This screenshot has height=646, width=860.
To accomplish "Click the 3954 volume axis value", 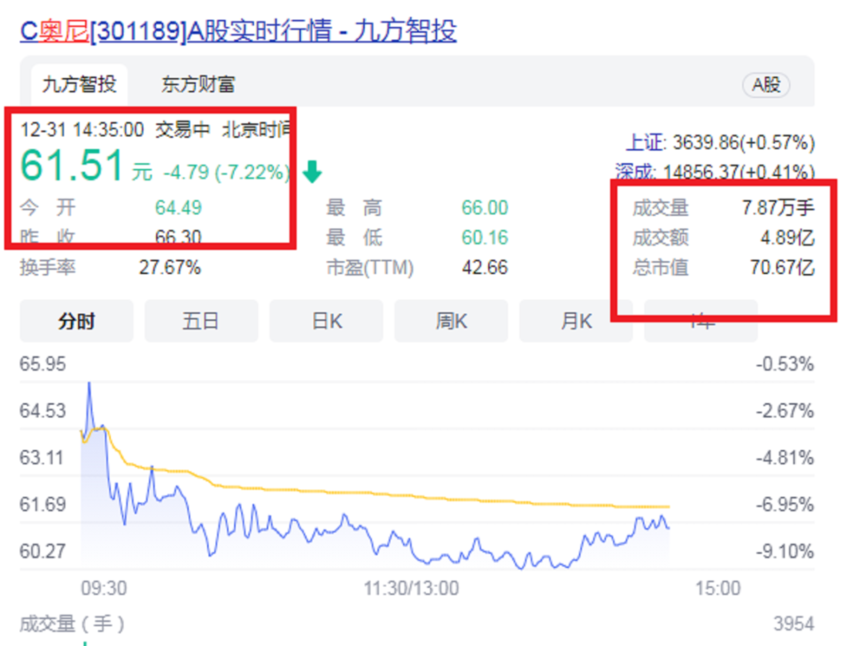I will [x=794, y=624].
